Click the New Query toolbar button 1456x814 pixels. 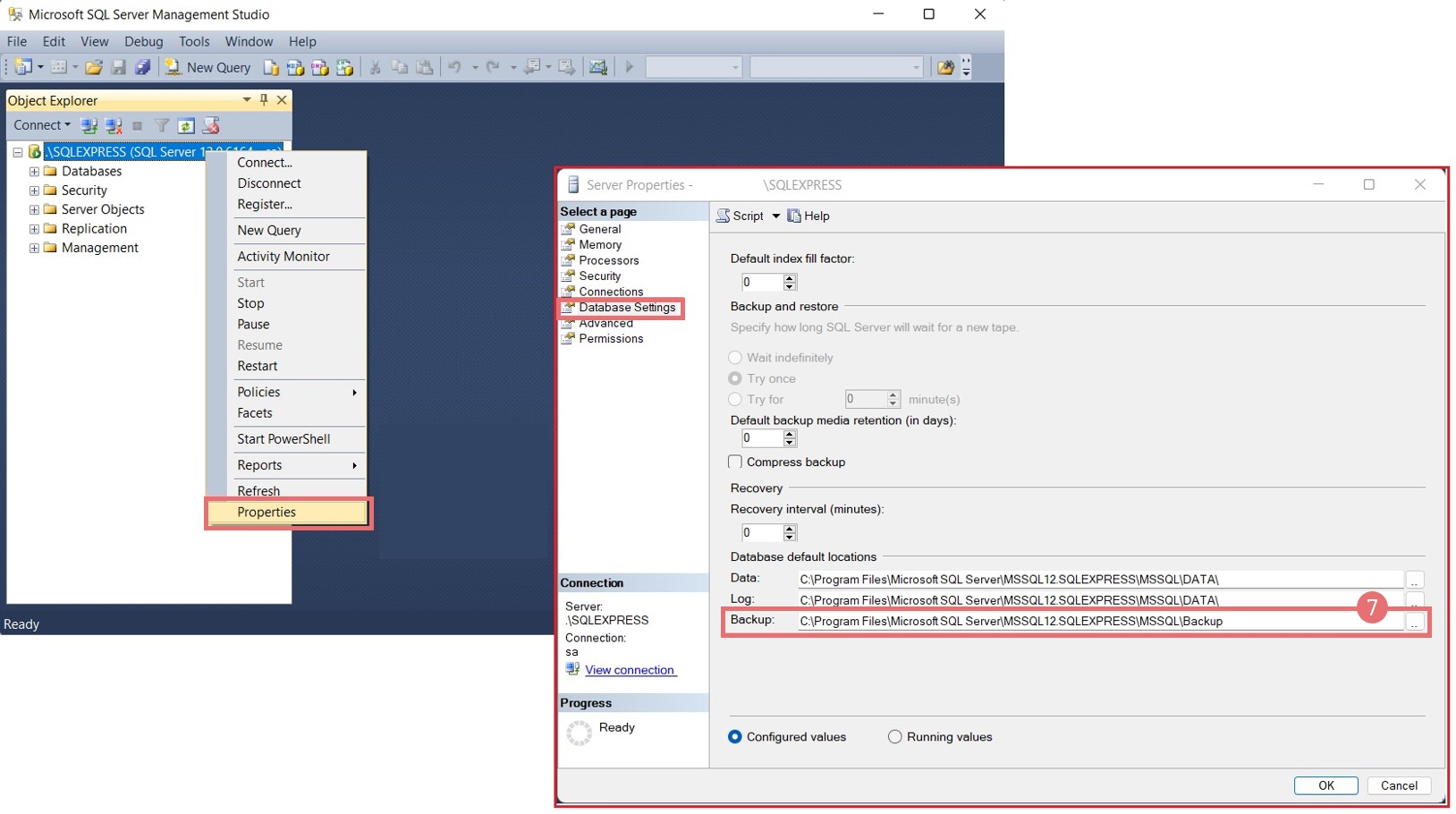pyautogui.click(x=208, y=67)
